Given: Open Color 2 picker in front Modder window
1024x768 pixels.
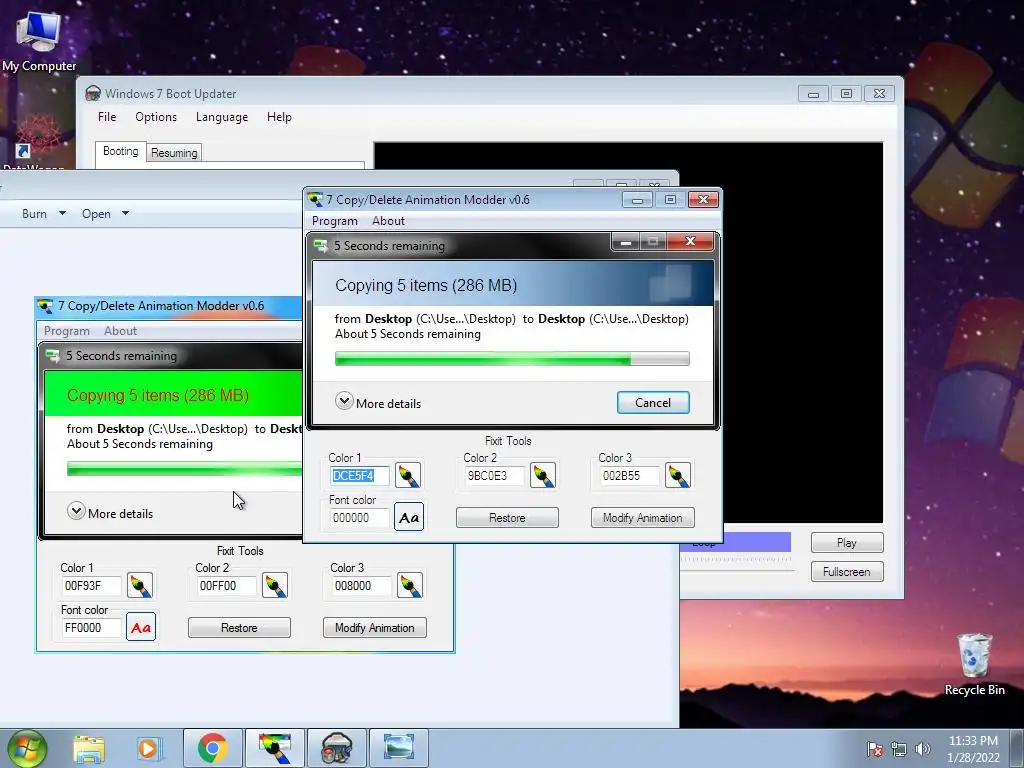Looking at the screenshot, I should pyautogui.click(x=543, y=475).
